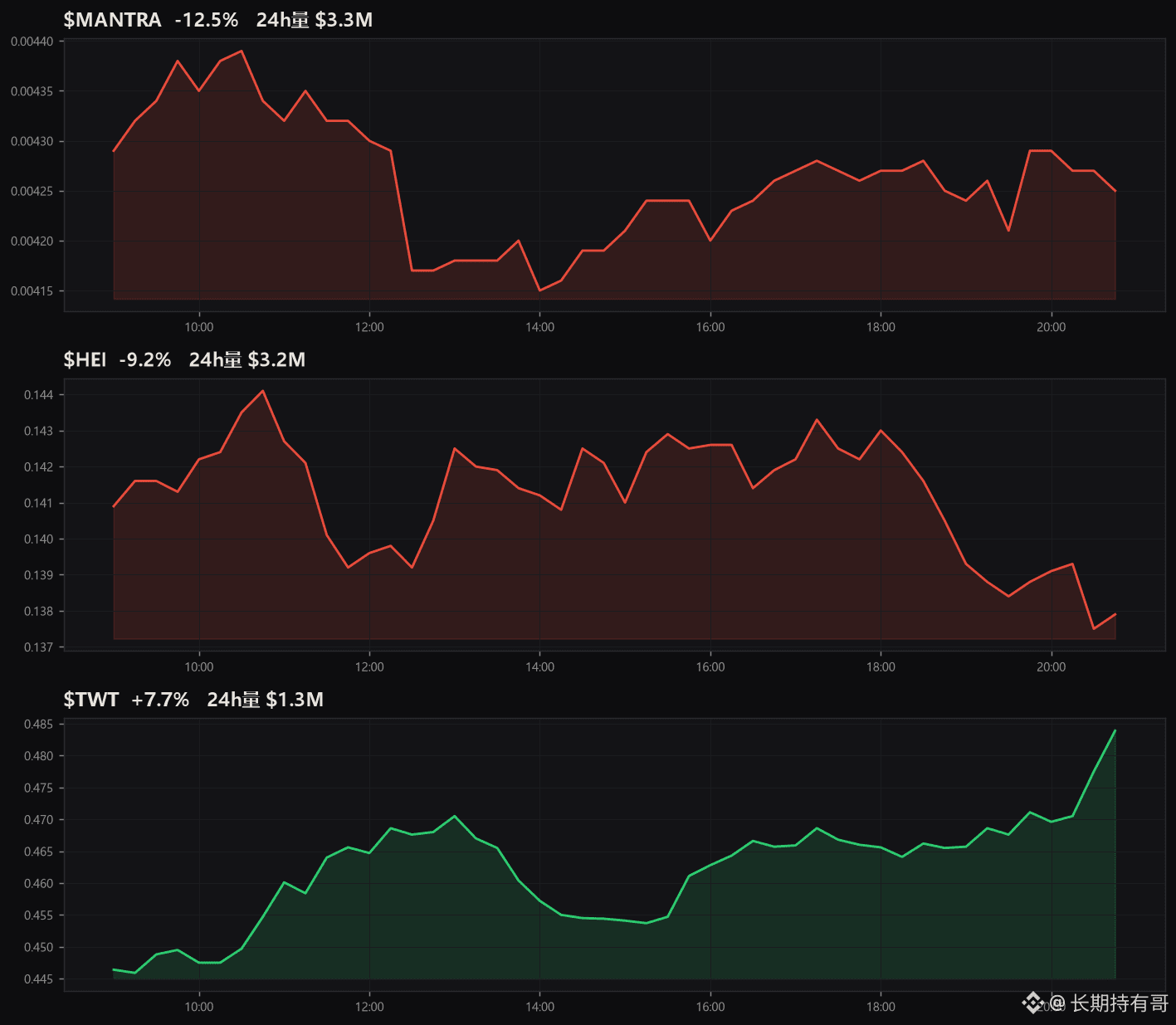Select 18:00 on the MANTRA chart time axis
Screen dimensions: 1176x1025
click(x=881, y=327)
